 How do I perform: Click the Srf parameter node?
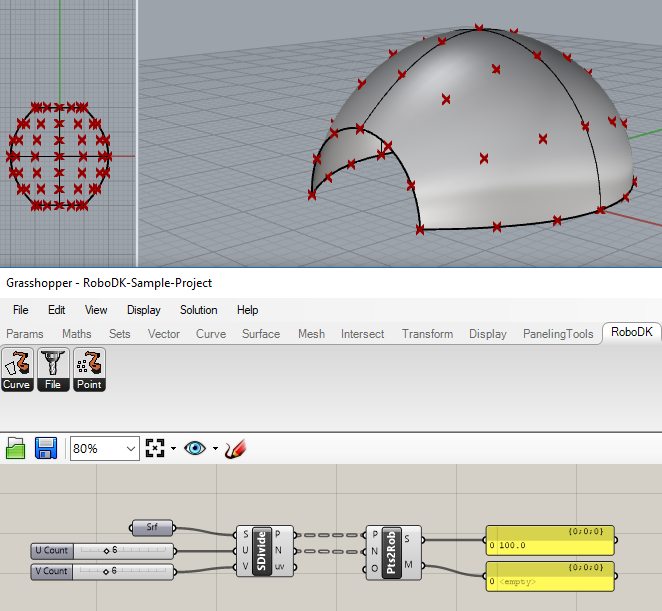[x=151, y=527]
